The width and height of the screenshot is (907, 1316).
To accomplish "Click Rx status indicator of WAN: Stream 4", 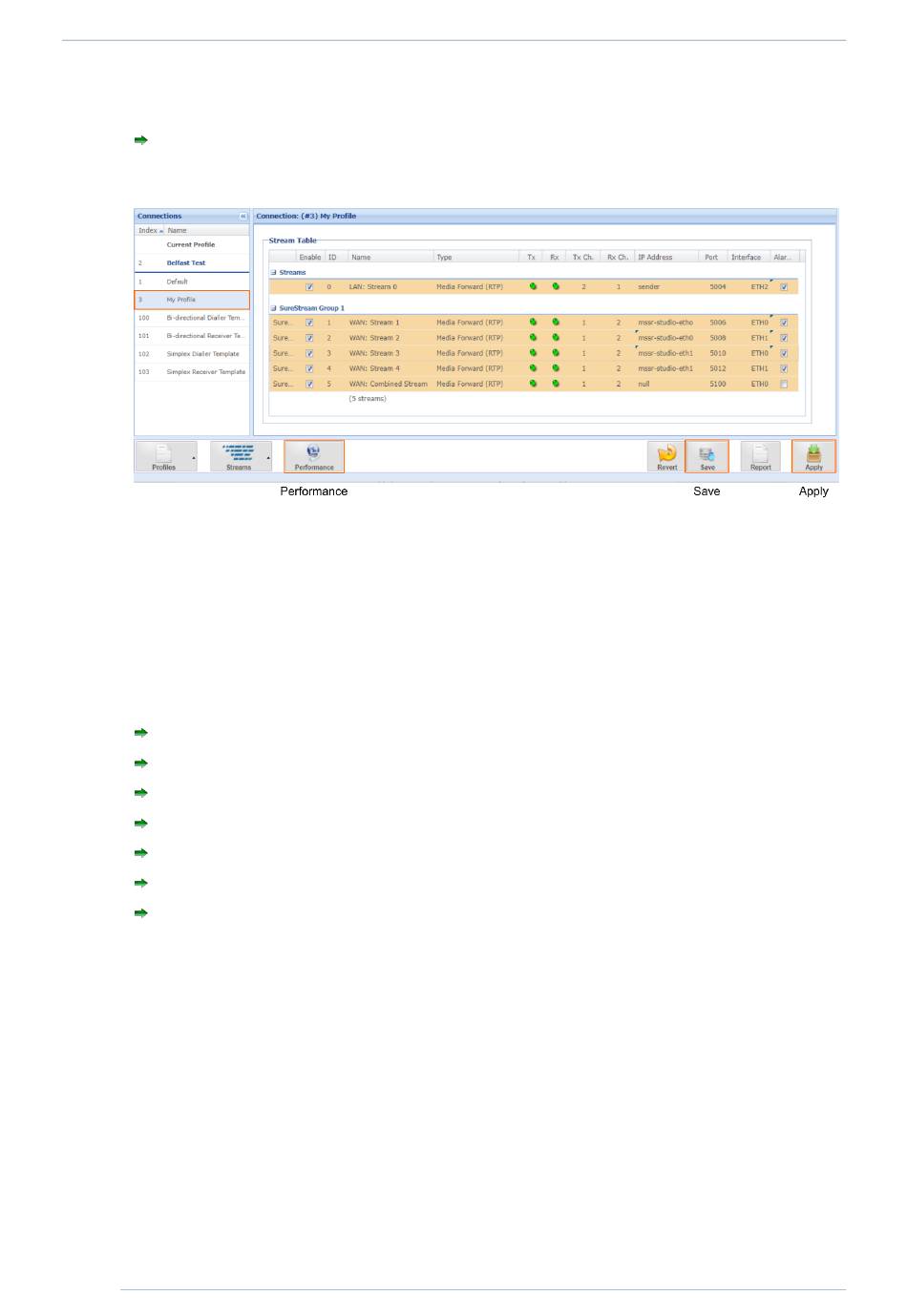I will click(x=556, y=368).
